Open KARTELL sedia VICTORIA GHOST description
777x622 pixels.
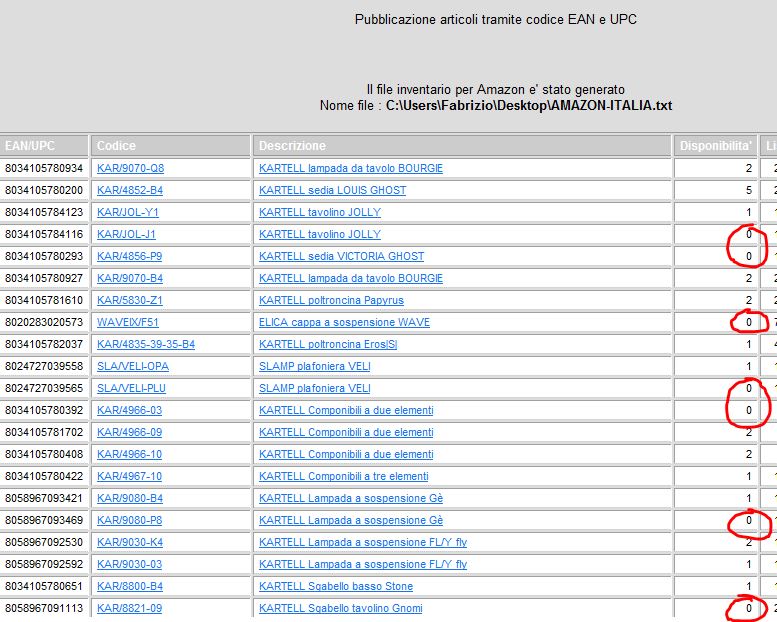(341, 256)
